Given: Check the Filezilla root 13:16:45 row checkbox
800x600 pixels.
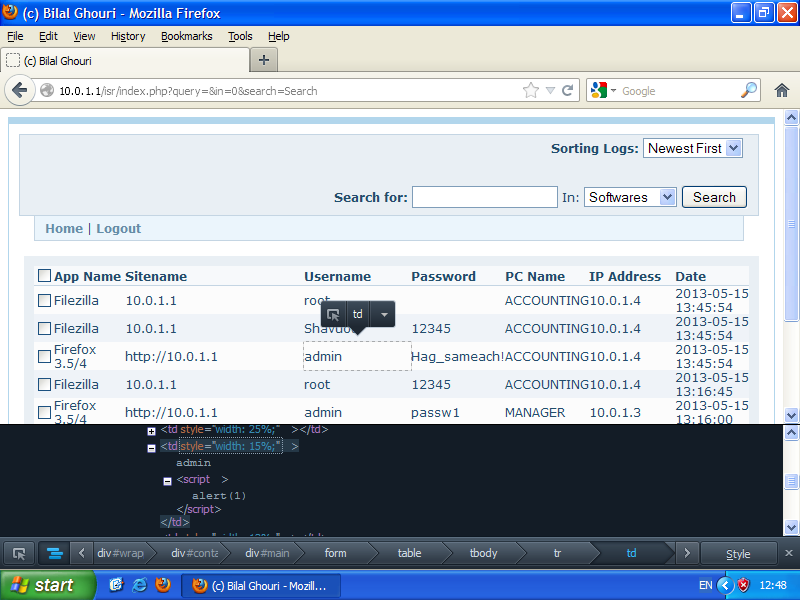Looking at the screenshot, I should (x=44, y=384).
